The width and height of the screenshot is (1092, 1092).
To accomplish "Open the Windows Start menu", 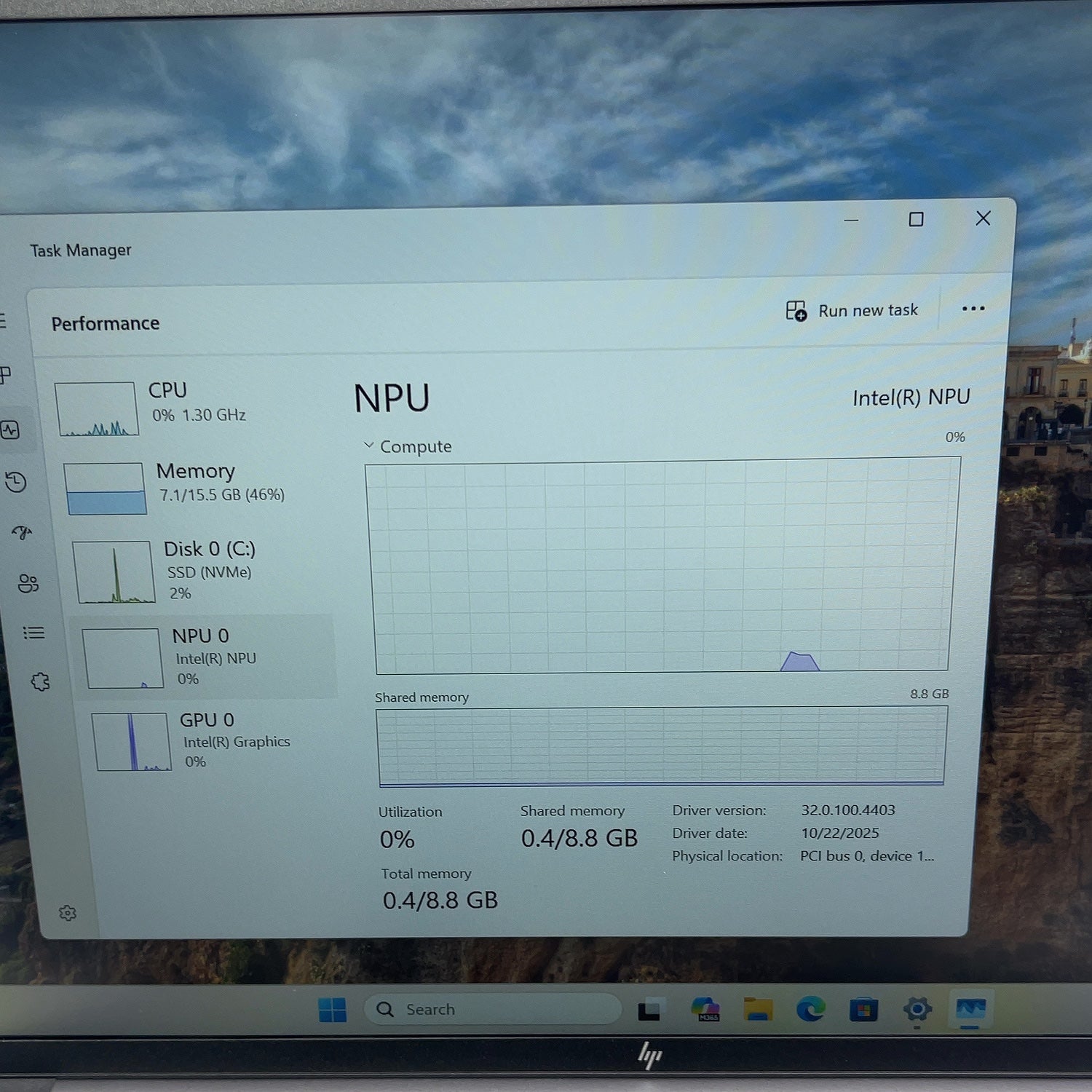I will coord(333,1010).
